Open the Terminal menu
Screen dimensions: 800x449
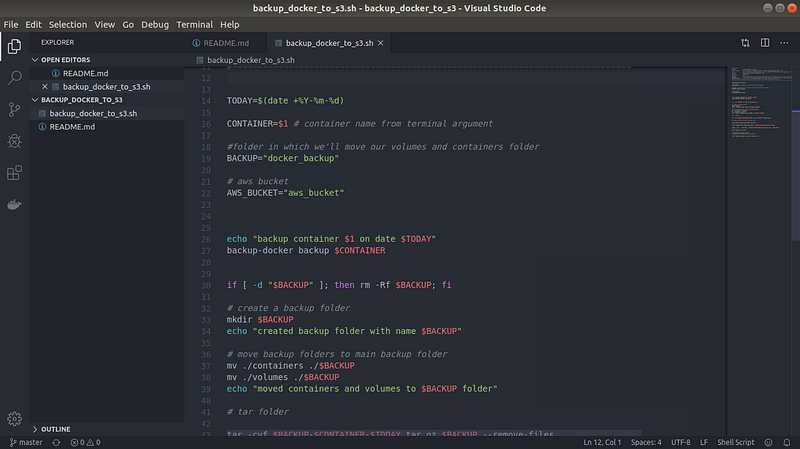(194, 24)
